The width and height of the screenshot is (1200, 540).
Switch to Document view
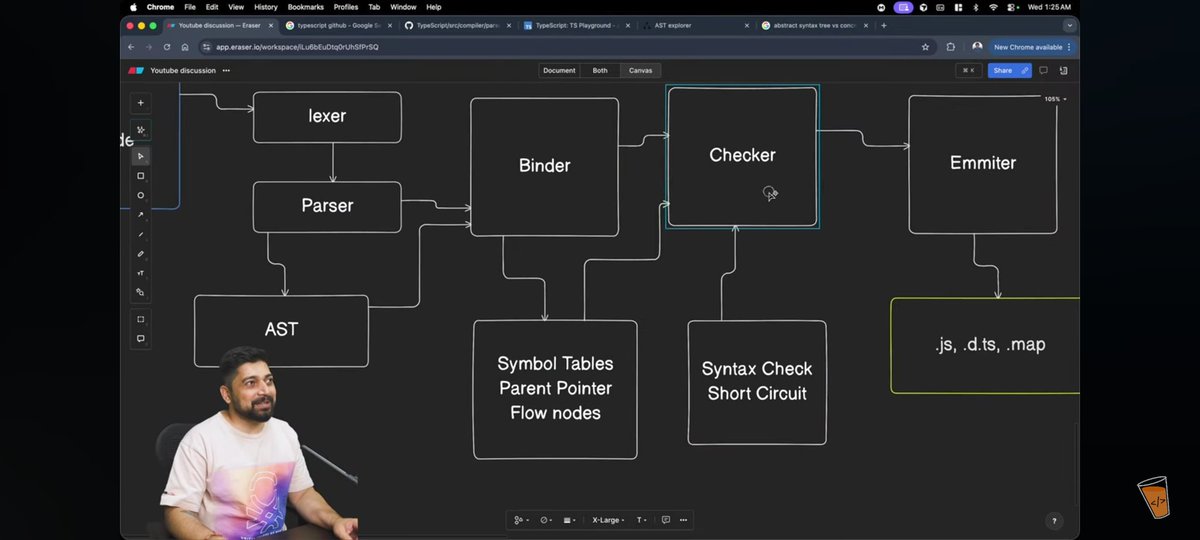(559, 71)
